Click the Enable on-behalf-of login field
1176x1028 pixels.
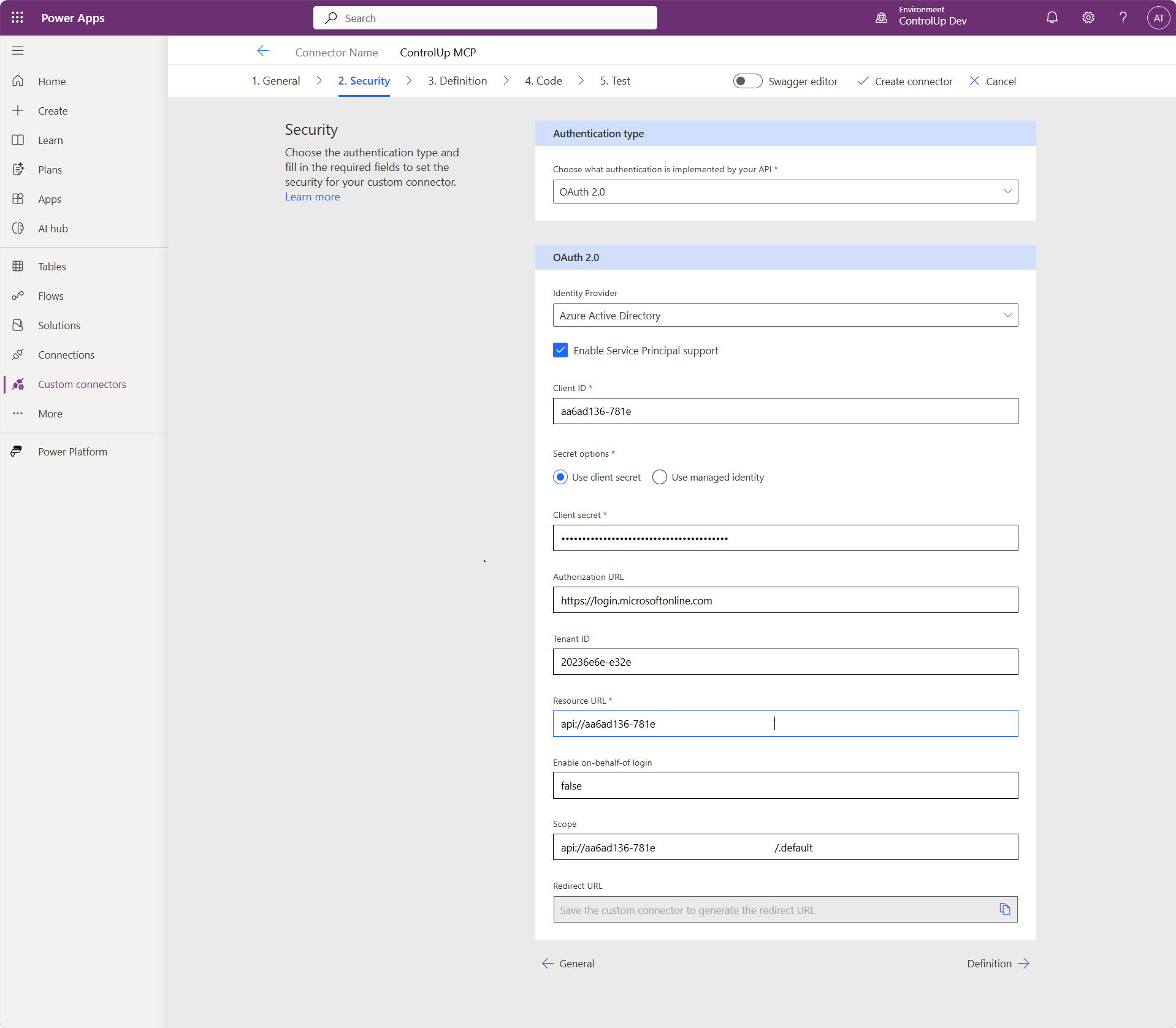tap(785, 786)
